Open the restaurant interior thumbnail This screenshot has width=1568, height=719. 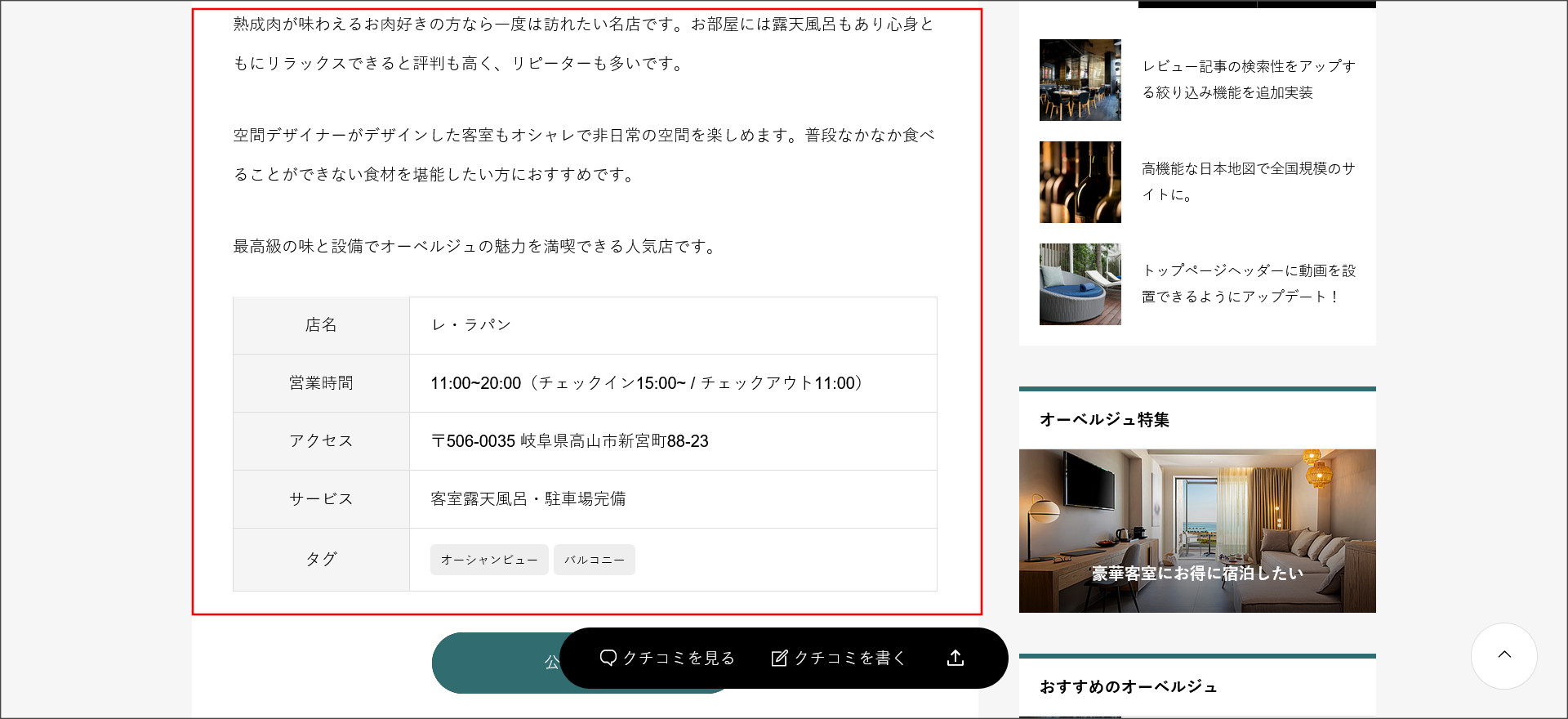1080,80
